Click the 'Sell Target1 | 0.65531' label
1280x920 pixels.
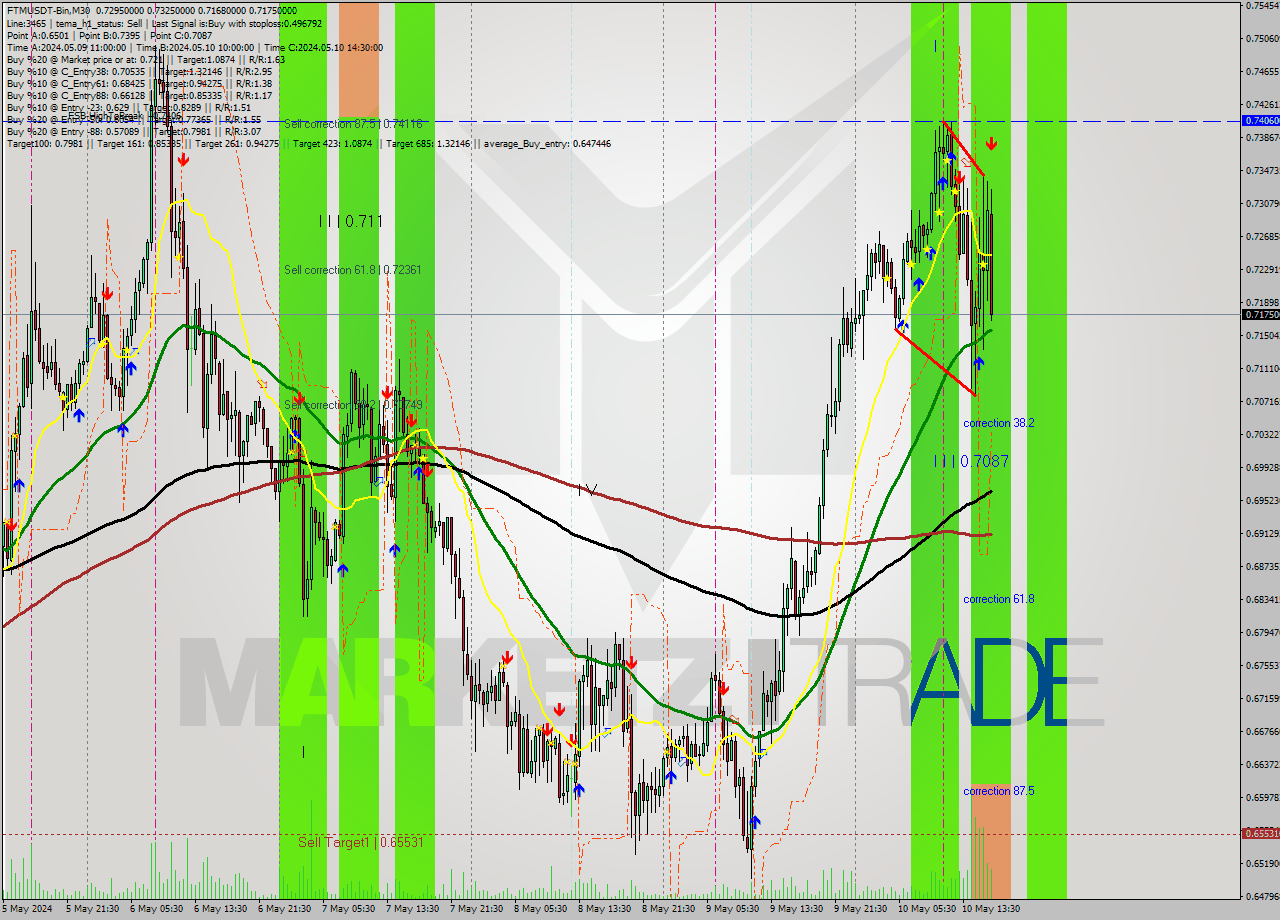pos(361,842)
